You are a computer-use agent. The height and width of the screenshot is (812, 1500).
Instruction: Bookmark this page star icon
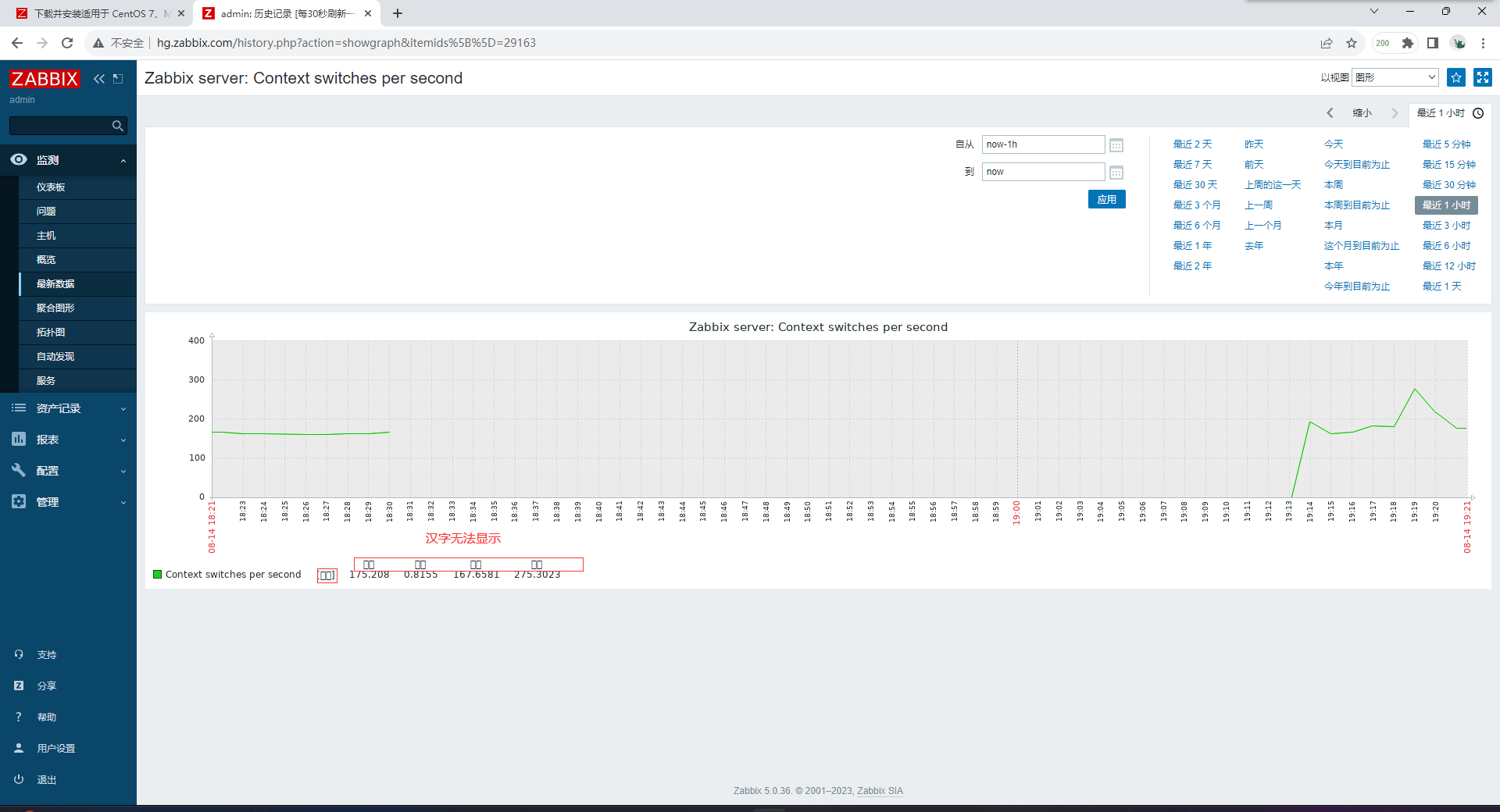point(1352,43)
